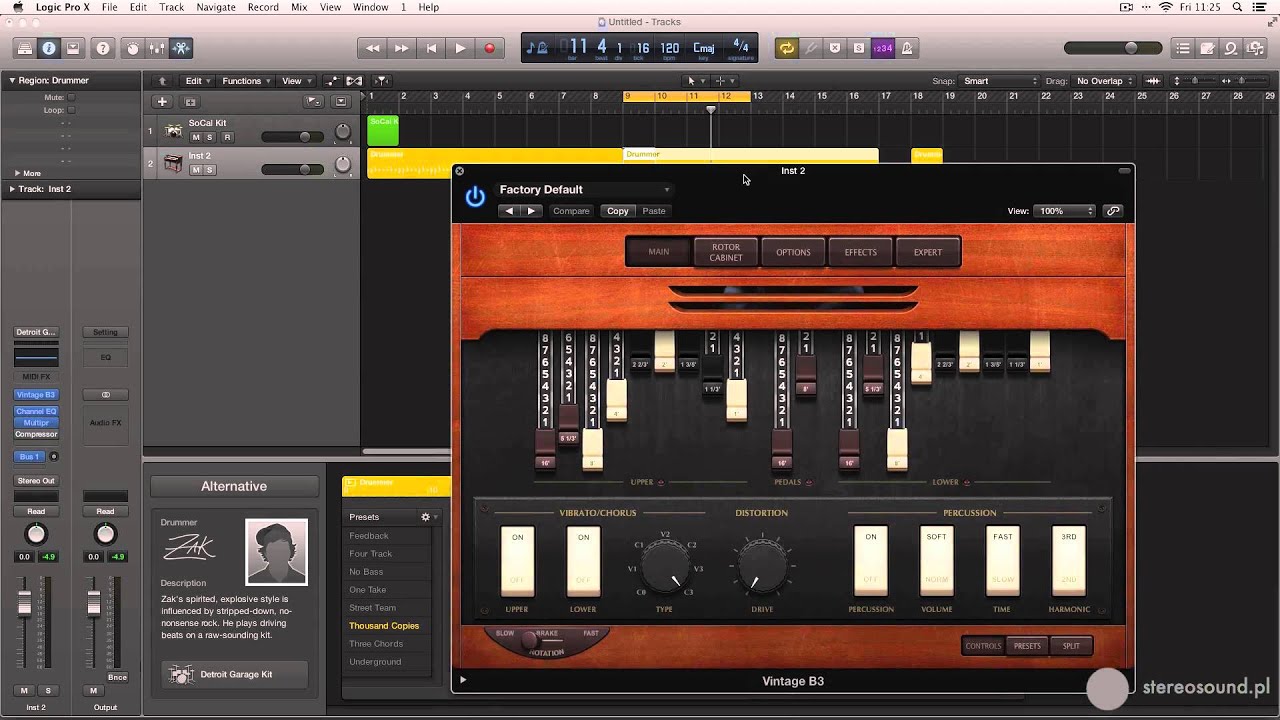Click the Rewind transport button
Viewport: 1280px width, 720px height.
[x=373, y=48]
